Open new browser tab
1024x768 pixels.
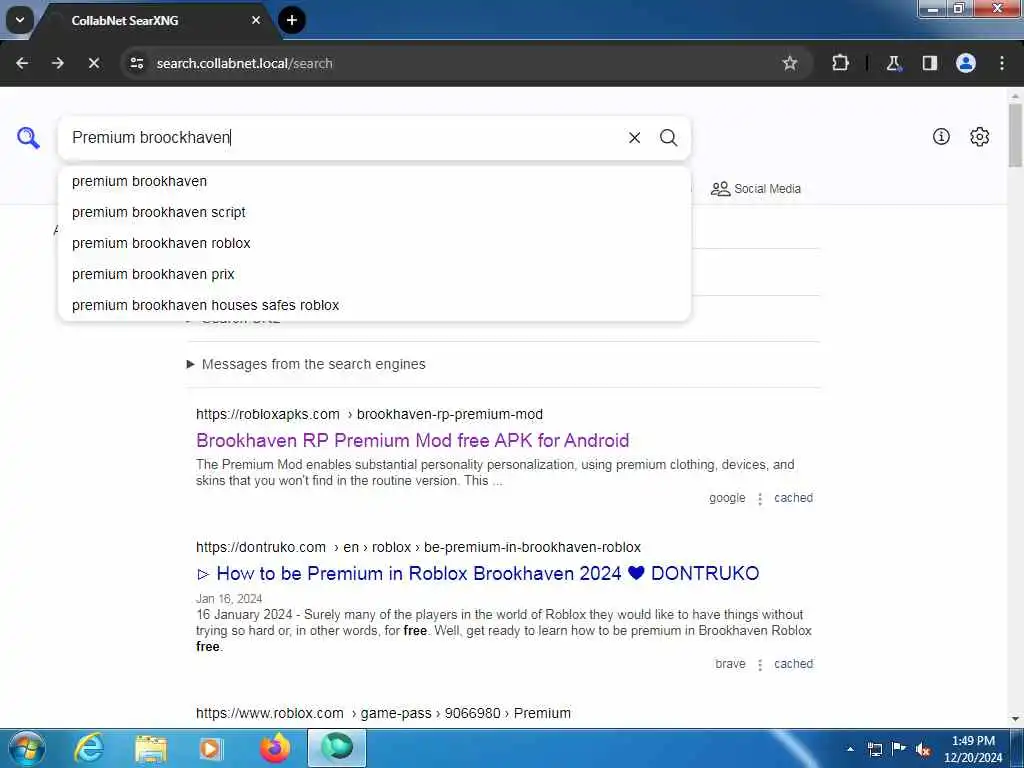pos(292,20)
